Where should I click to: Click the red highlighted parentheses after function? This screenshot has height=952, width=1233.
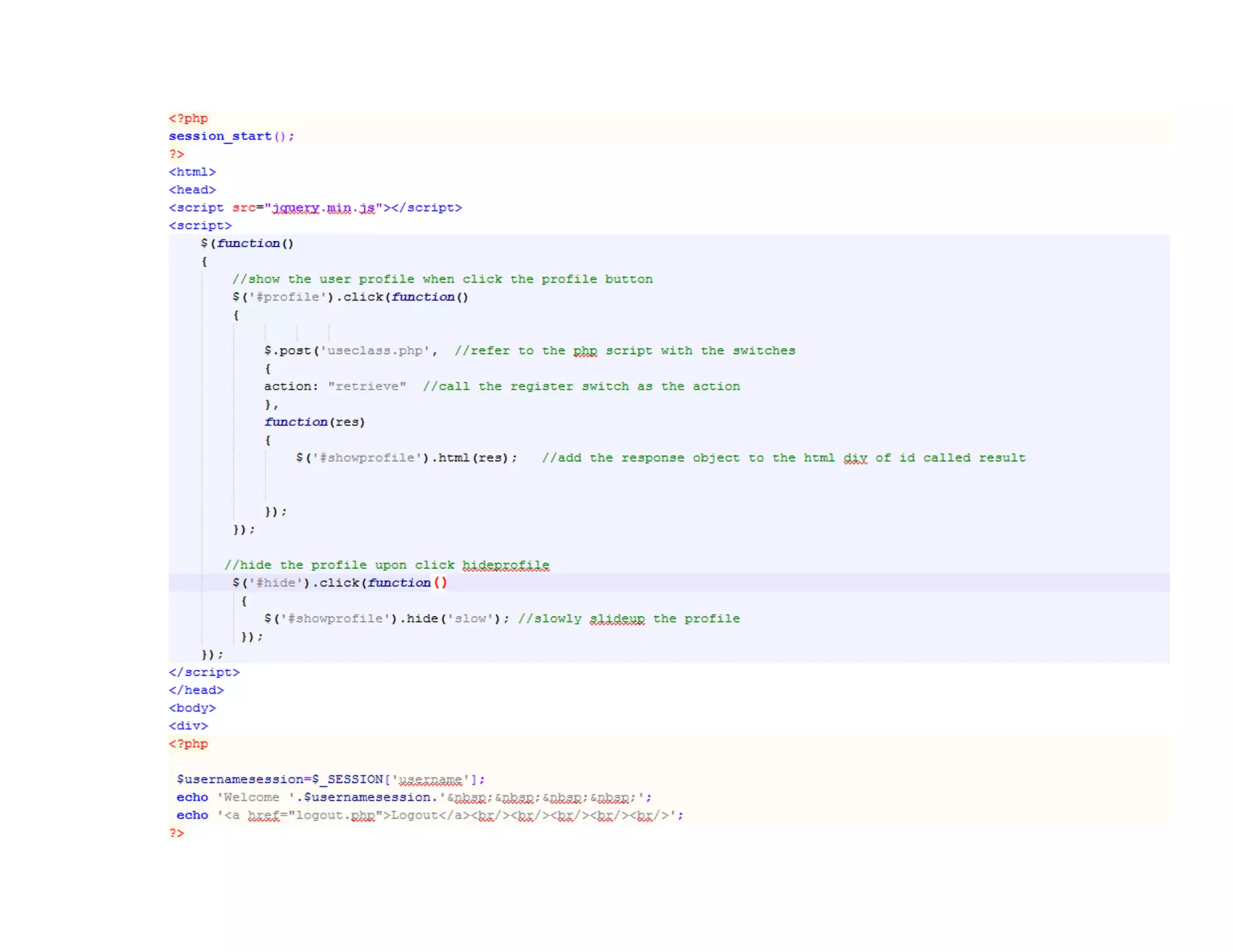click(440, 583)
